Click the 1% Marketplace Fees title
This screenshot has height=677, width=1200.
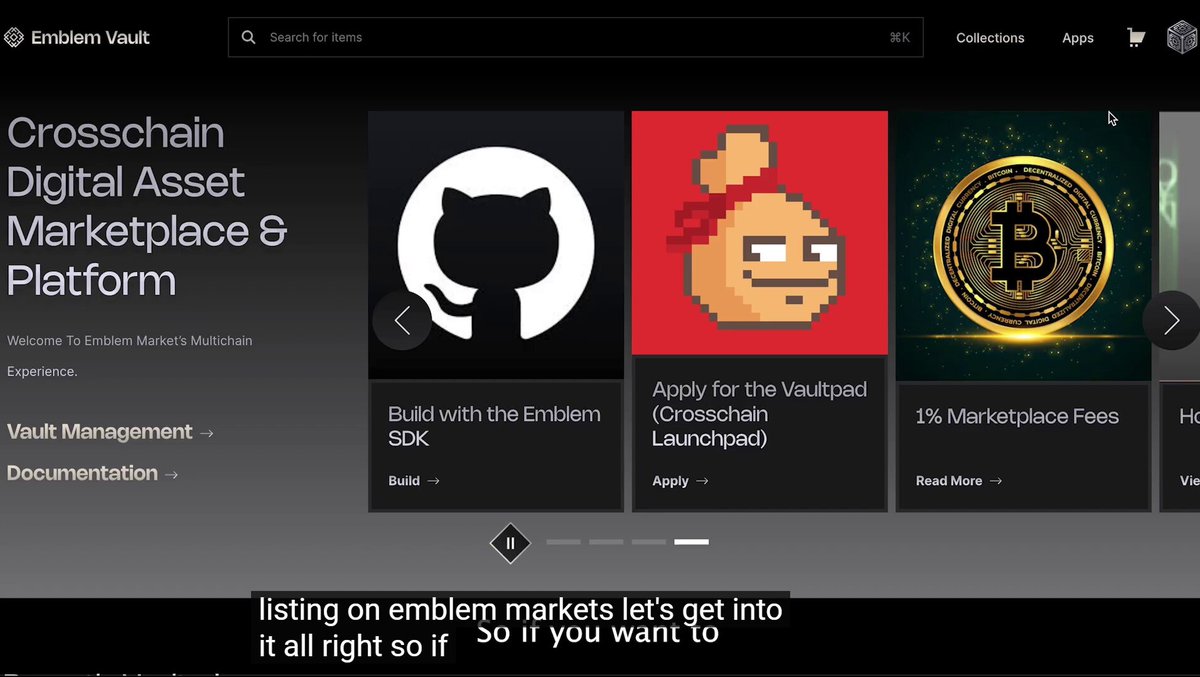pos(1017,416)
